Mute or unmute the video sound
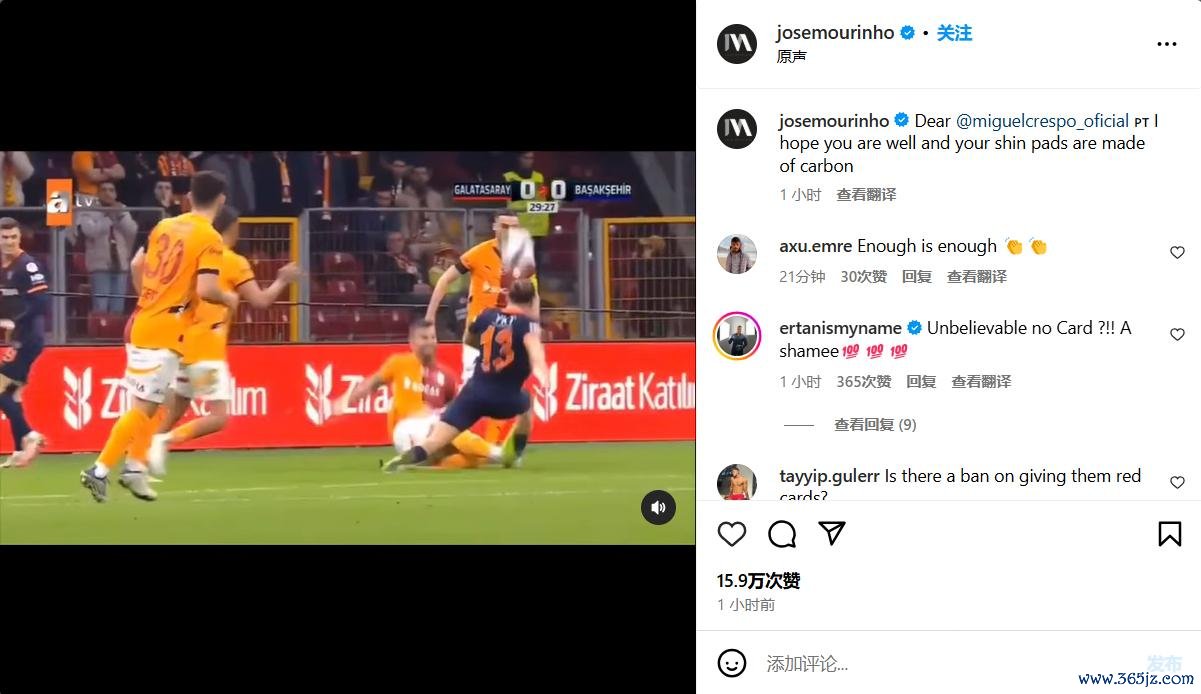Viewport: 1201px width, 694px height. point(658,508)
